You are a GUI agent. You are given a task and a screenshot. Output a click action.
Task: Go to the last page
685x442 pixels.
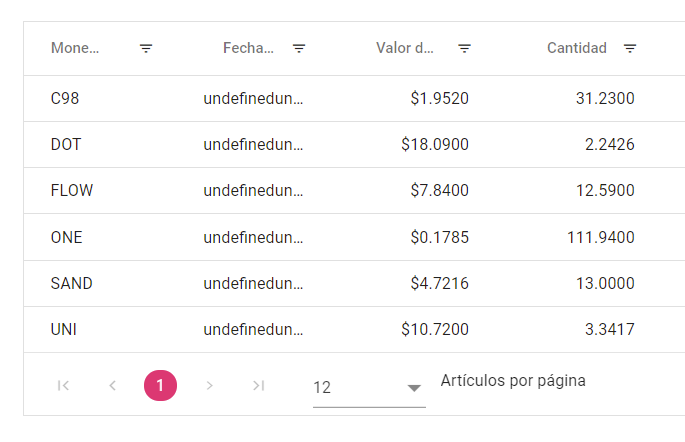[x=258, y=386]
